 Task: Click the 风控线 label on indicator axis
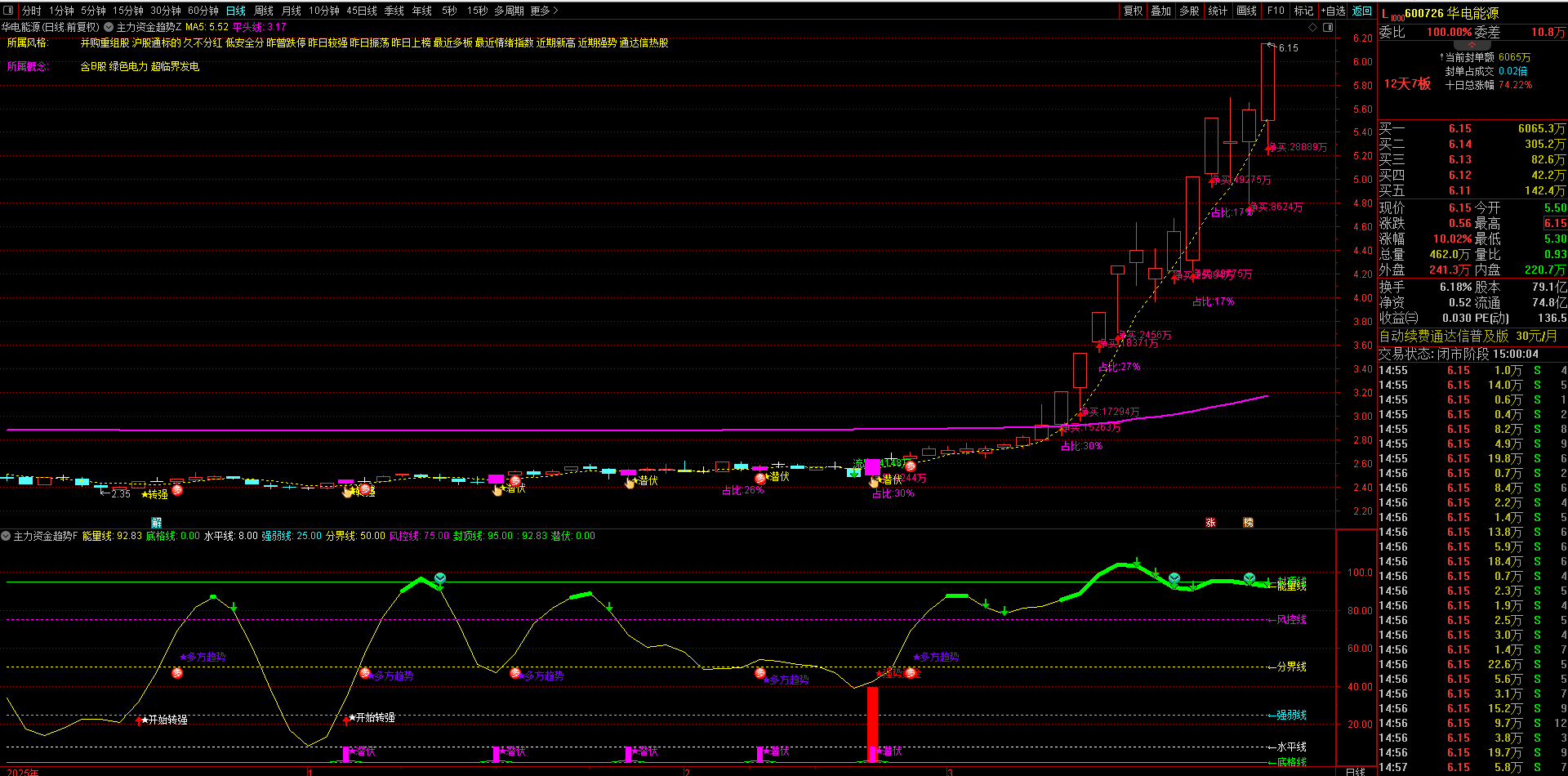coord(1292,619)
